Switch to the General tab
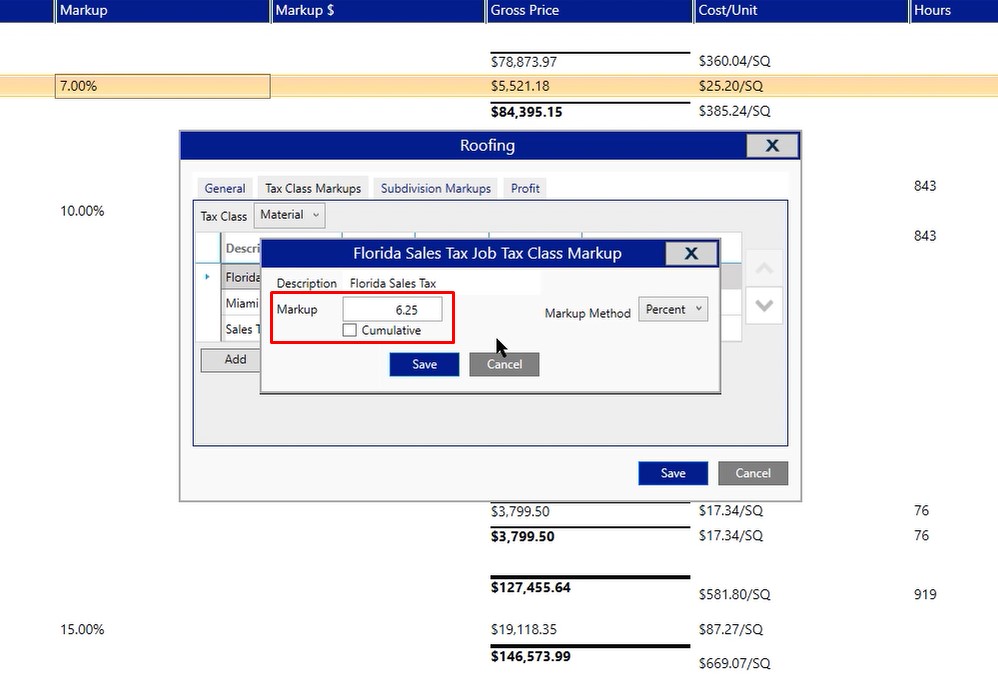 [x=225, y=188]
